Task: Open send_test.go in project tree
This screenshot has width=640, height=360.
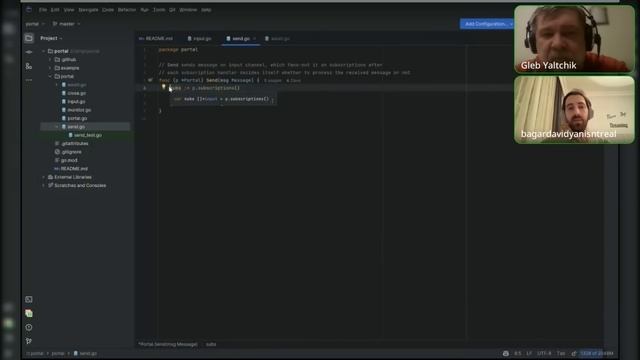Action: coord(85,135)
